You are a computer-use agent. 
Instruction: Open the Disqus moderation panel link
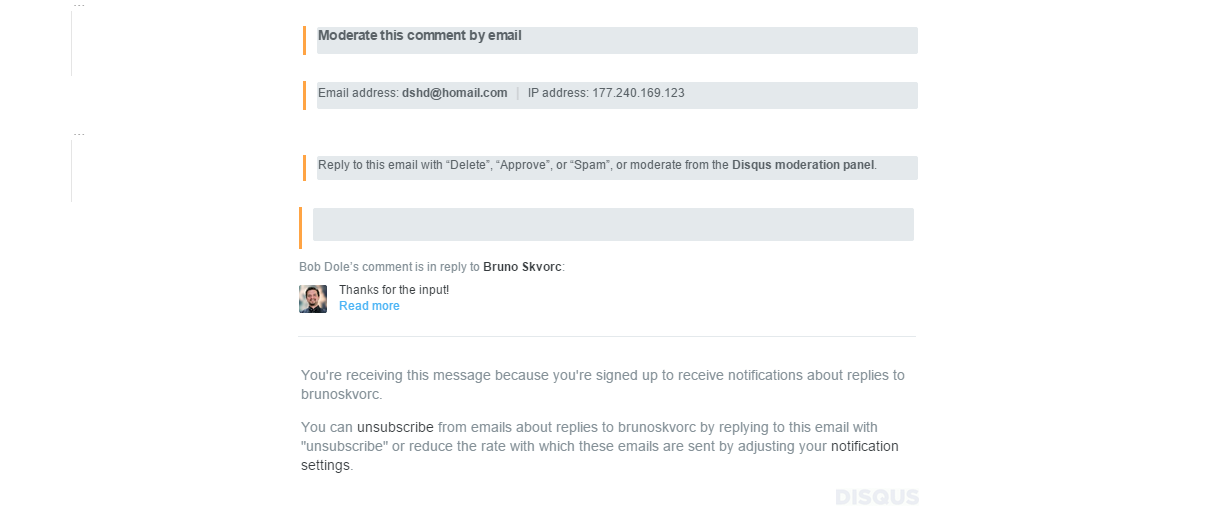803,165
